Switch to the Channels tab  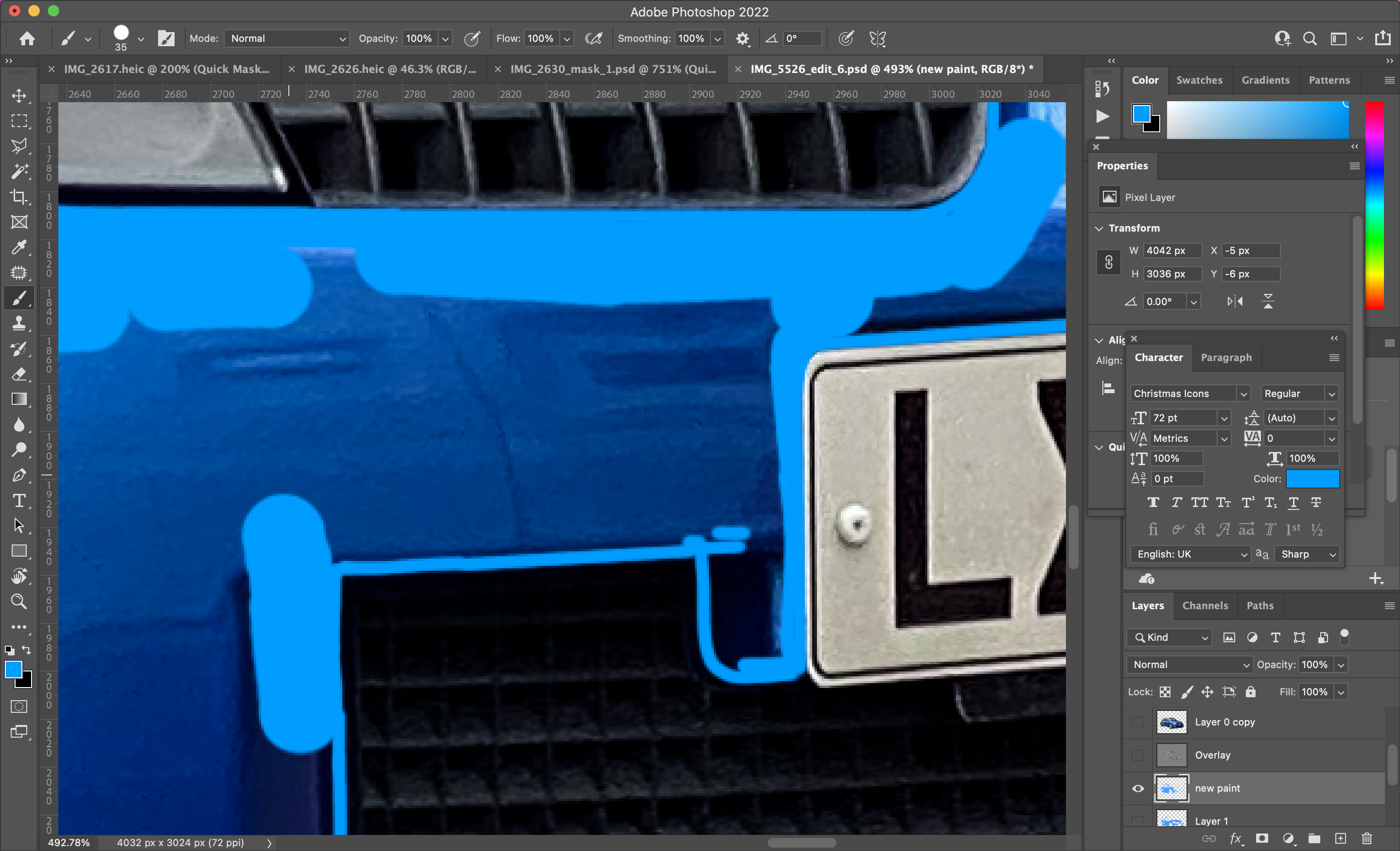[x=1205, y=605]
